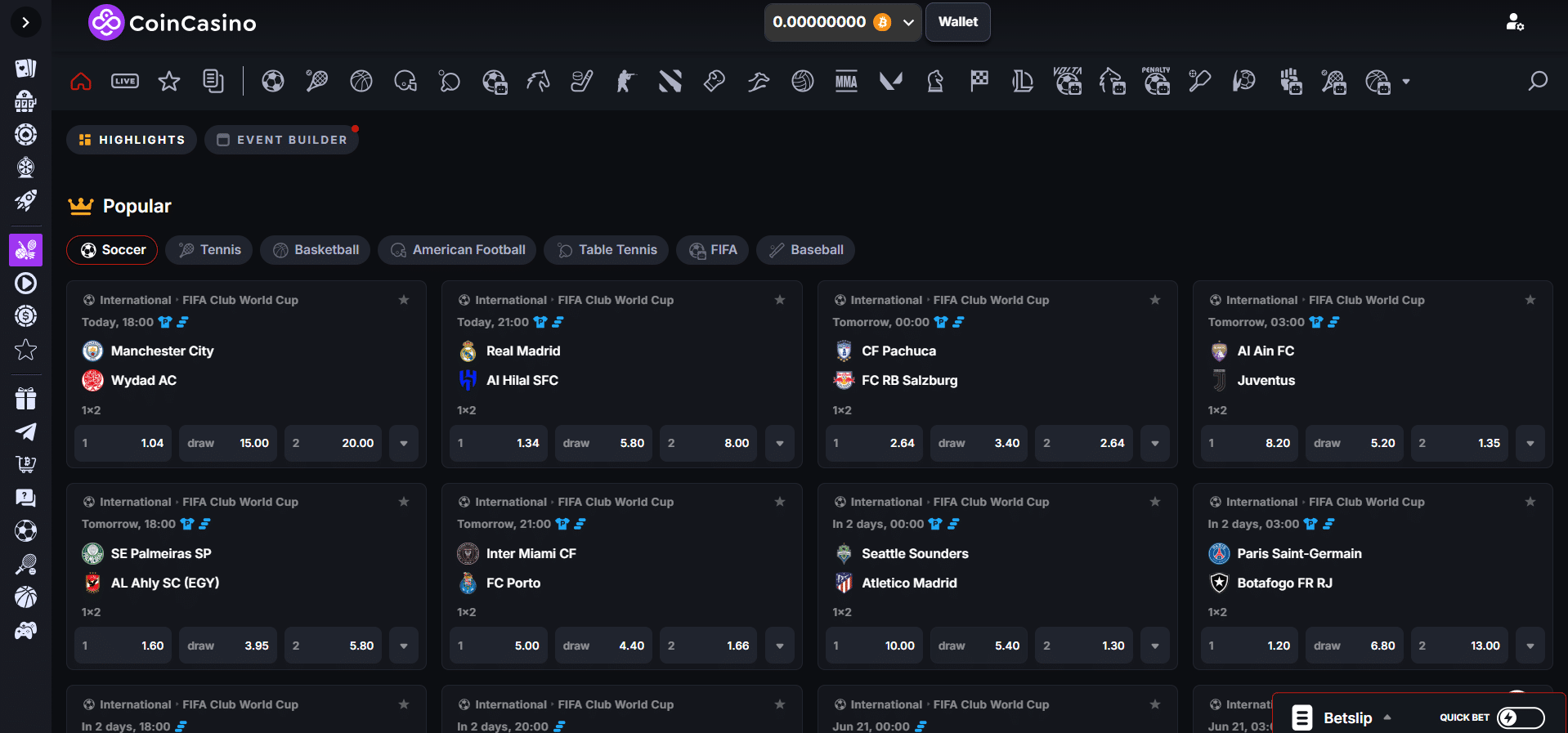Switch to the Tennis tab
This screenshot has width=1568, height=733.
point(209,250)
